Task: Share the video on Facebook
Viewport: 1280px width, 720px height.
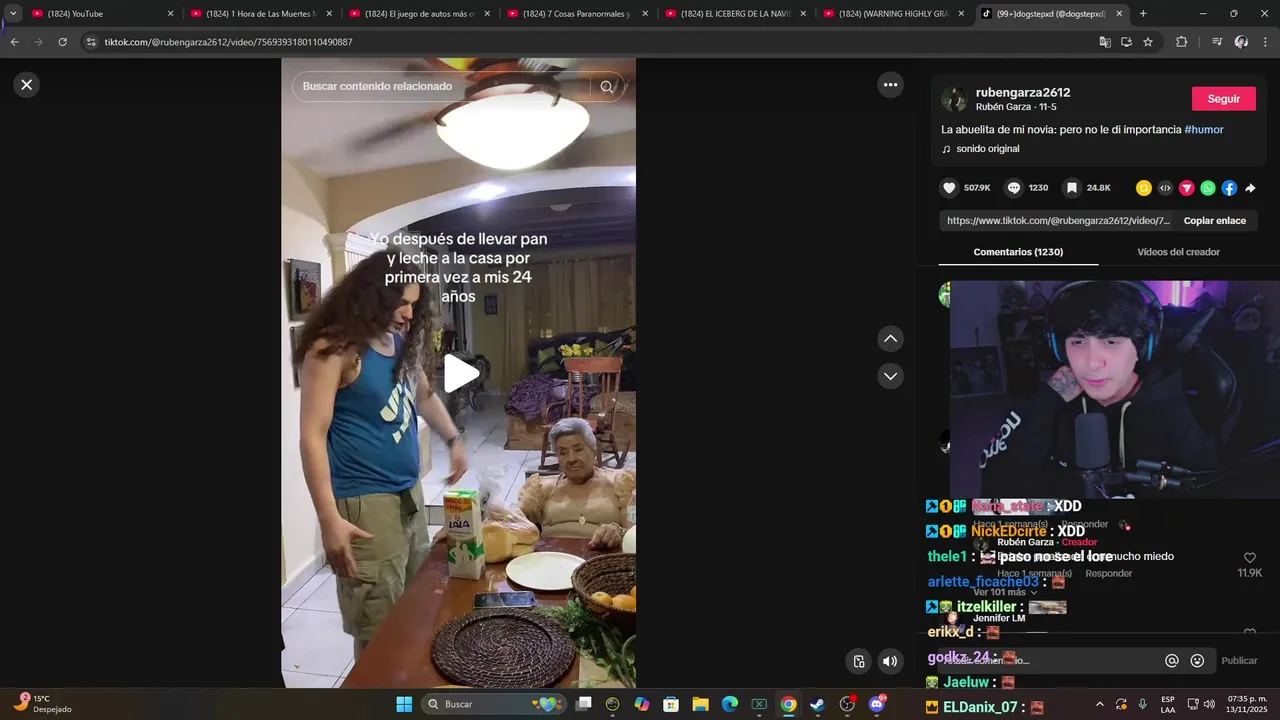Action: (x=1229, y=188)
